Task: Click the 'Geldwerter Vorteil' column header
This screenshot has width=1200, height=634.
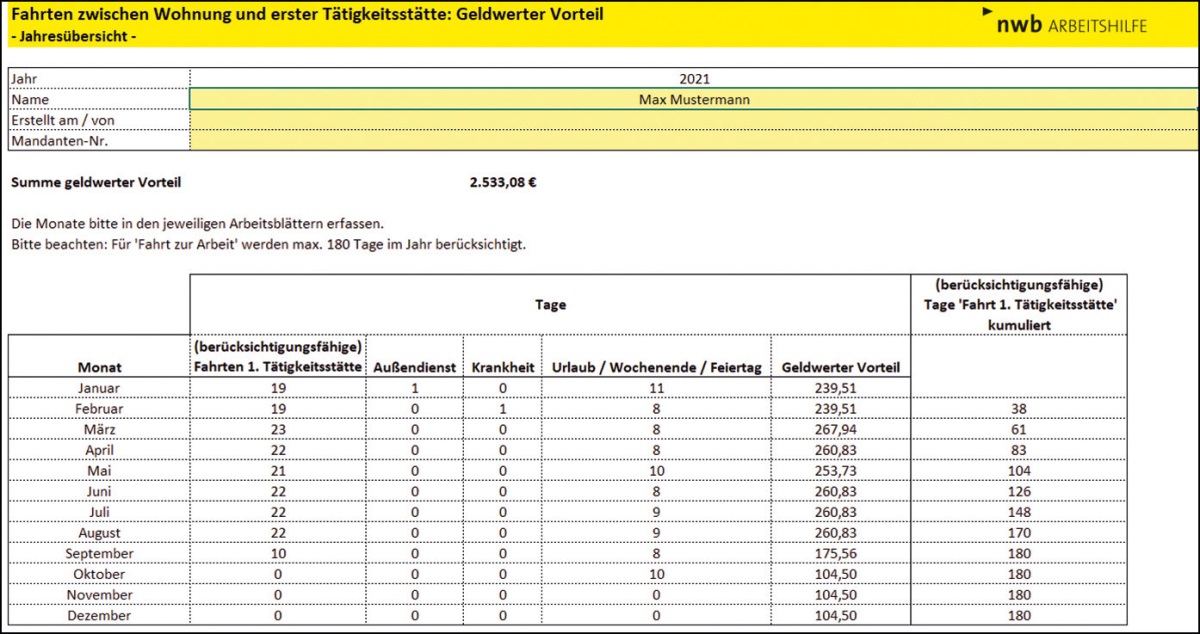Action: point(840,368)
